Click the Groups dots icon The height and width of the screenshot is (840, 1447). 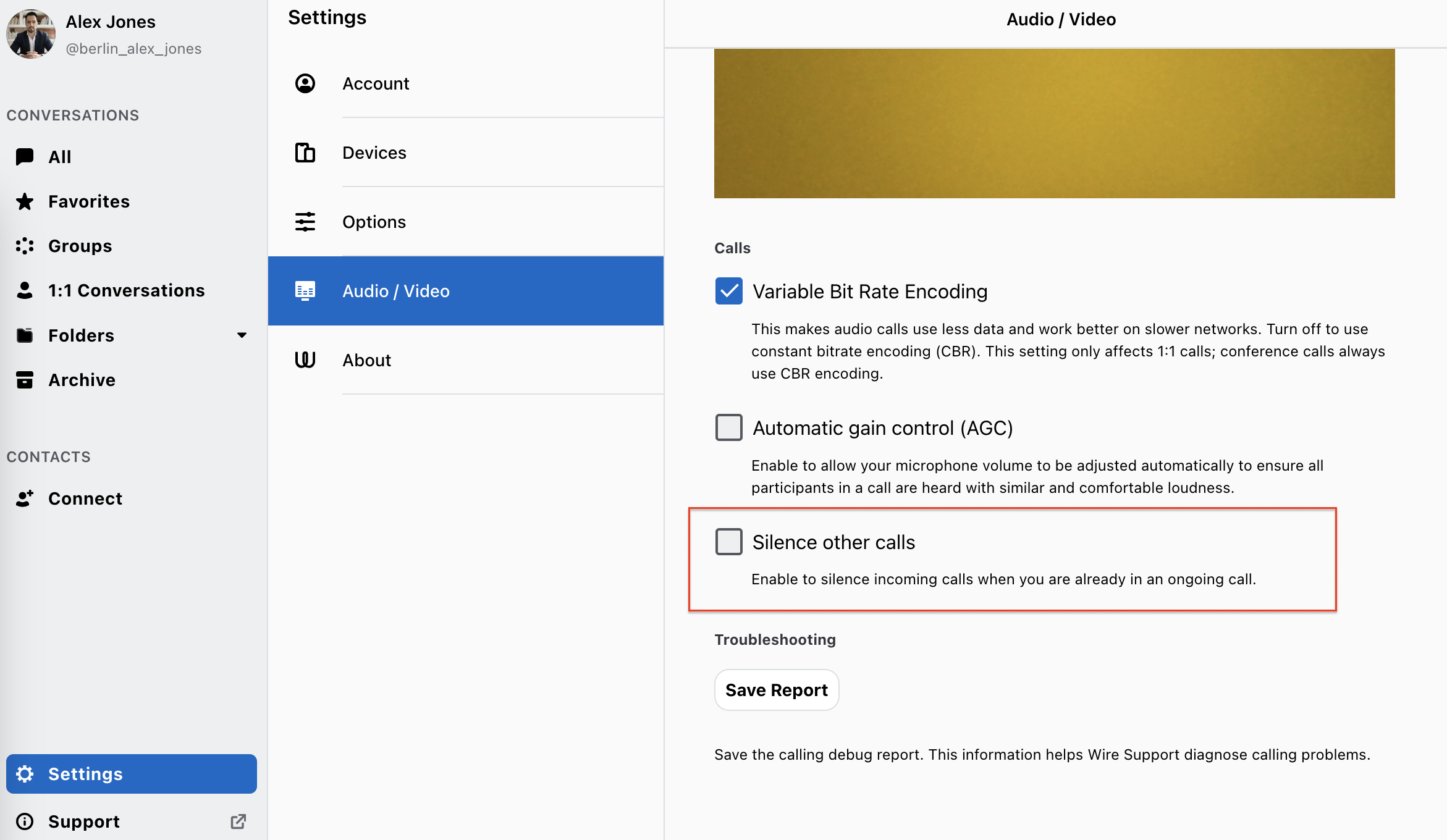pyautogui.click(x=25, y=246)
